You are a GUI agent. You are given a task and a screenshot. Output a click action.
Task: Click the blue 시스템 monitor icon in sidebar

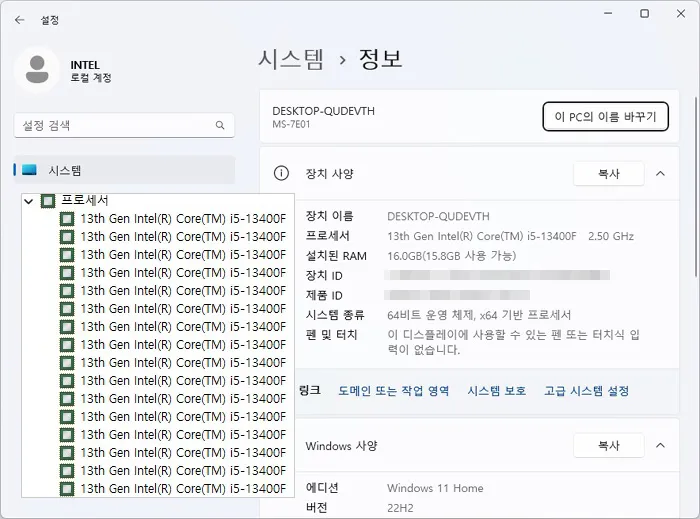[29, 170]
